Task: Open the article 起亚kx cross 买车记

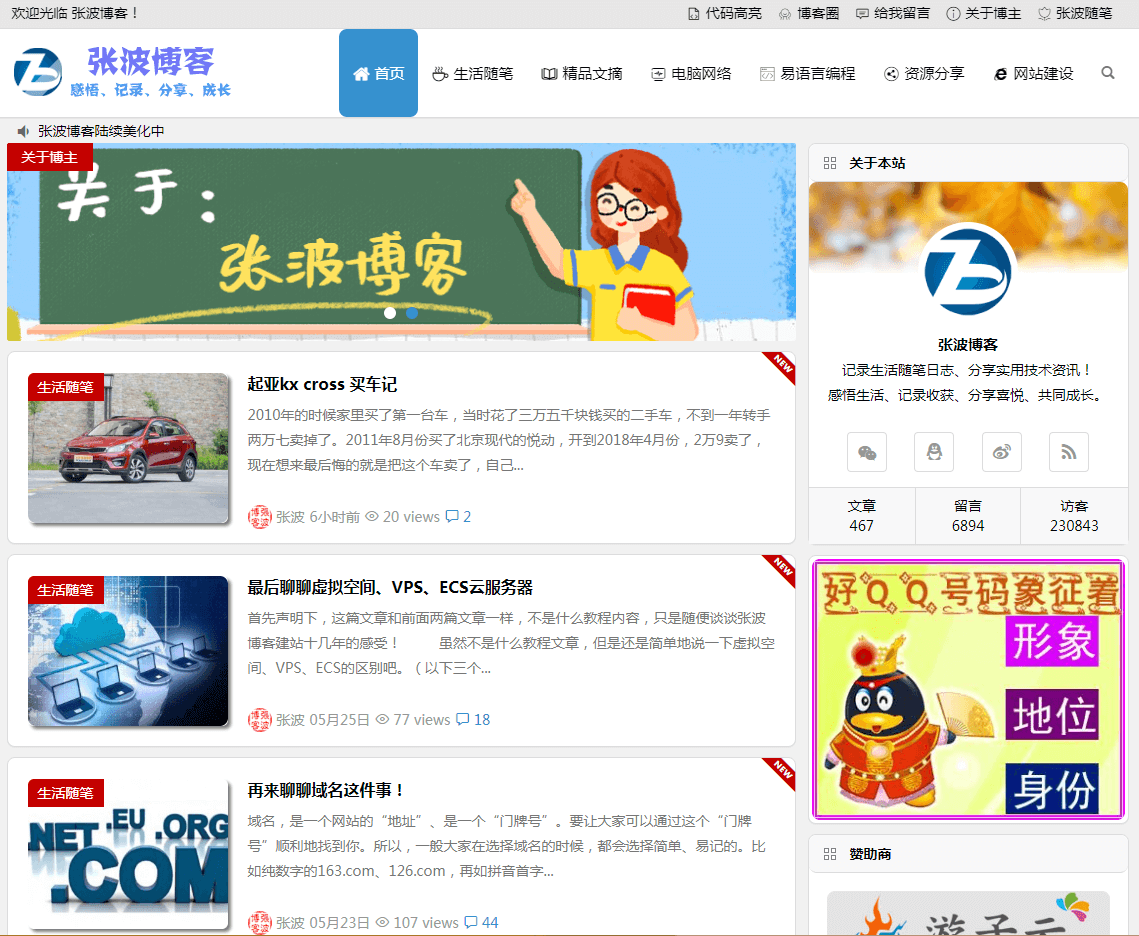Action: (319, 384)
